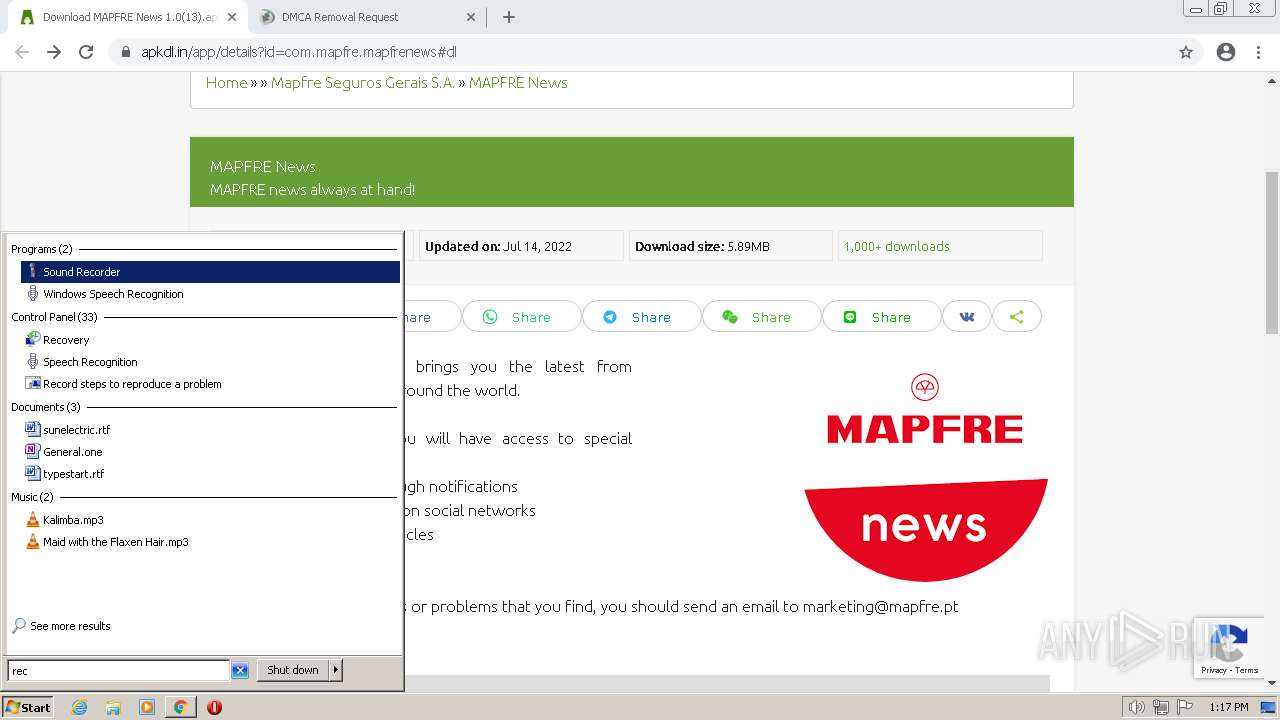Share via WeChat button
Image resolution: width=1280 pixels, height=720 pixels.
(761, 317)
